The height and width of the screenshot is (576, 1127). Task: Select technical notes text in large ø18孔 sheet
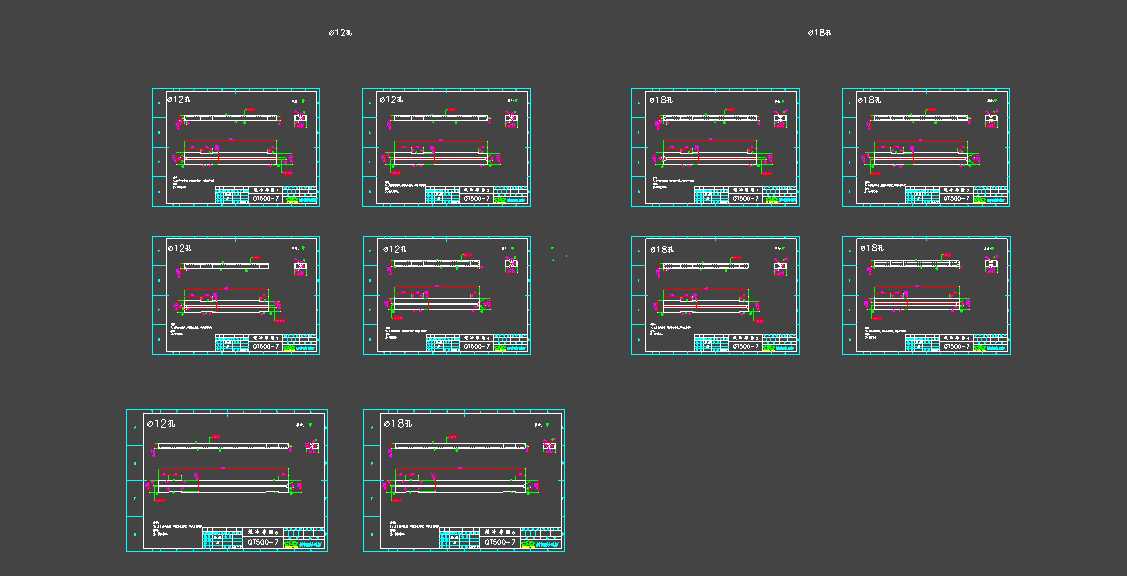point(414,527)
